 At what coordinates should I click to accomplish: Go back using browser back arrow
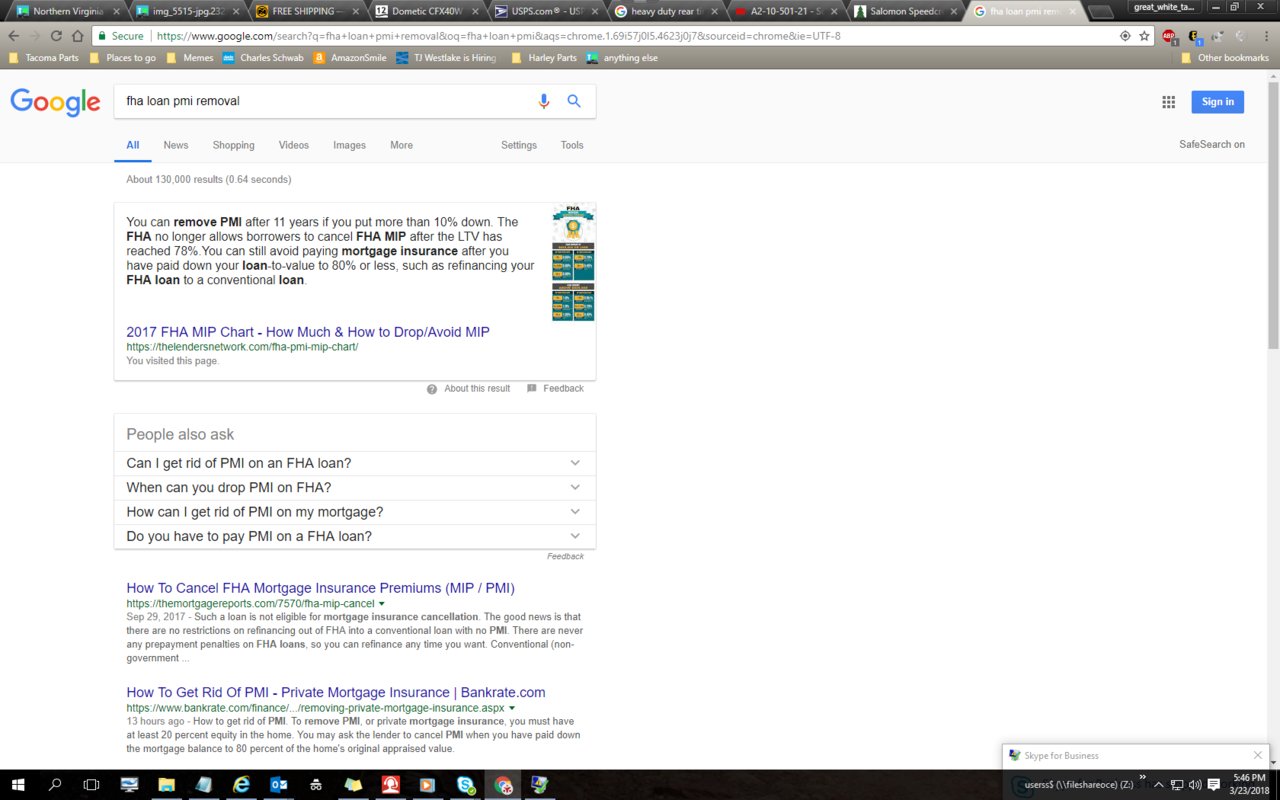coord(14,36)
